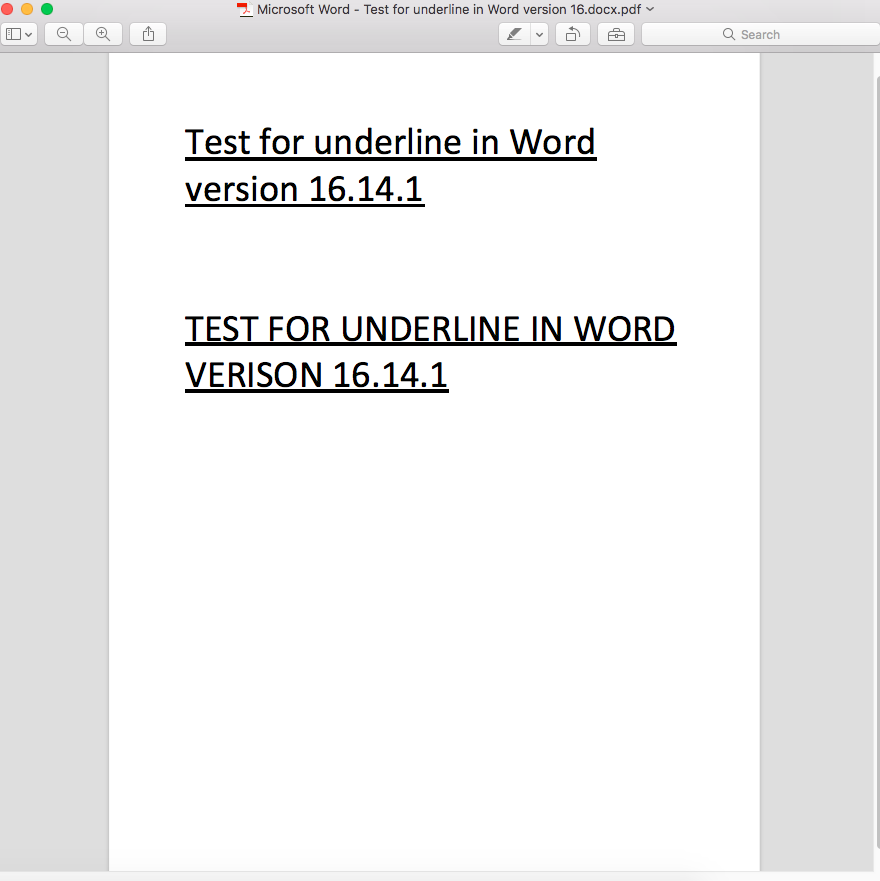
Task: Zoom in on the PDF page
Action: tap(103, 34)
